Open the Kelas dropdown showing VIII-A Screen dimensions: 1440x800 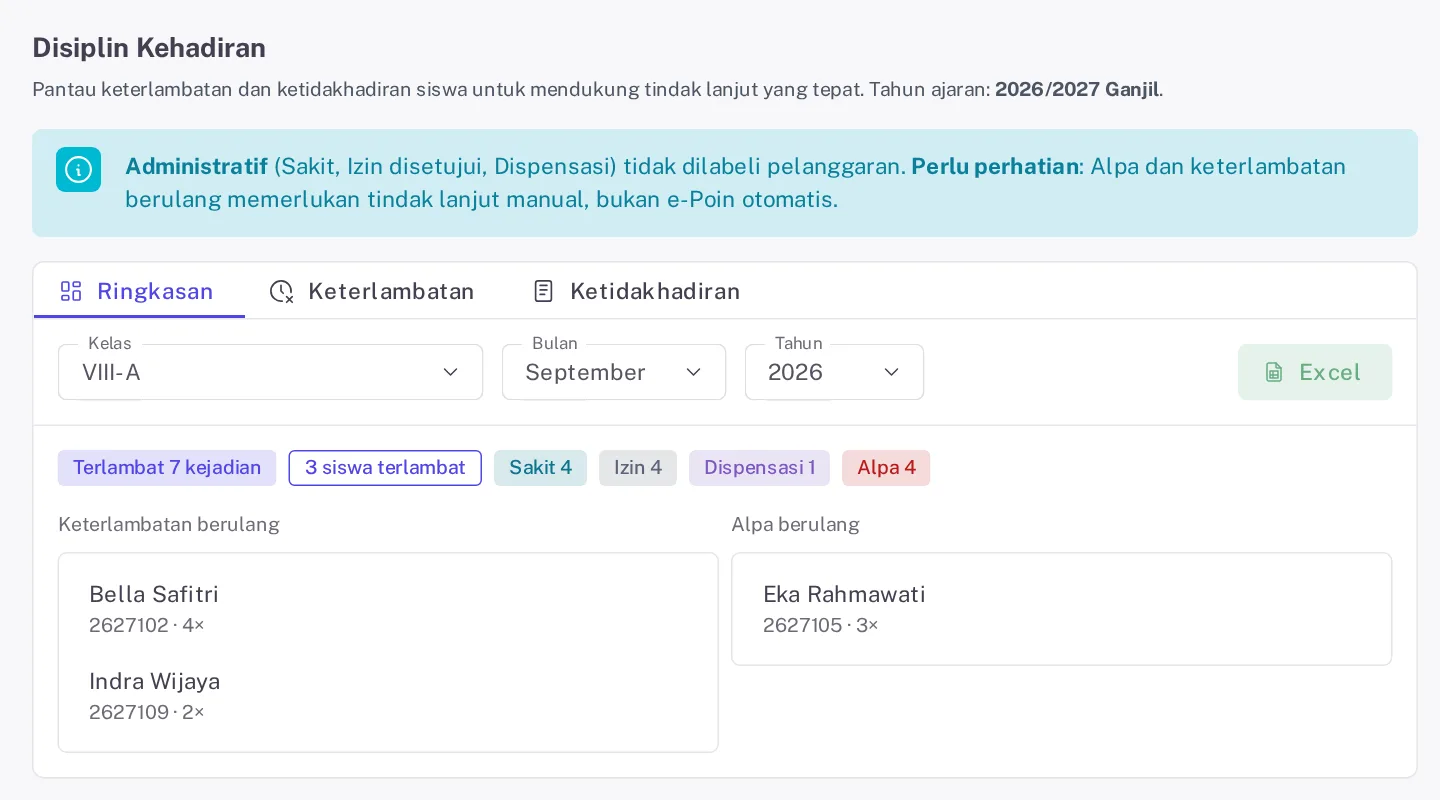(x=271, y=372)
